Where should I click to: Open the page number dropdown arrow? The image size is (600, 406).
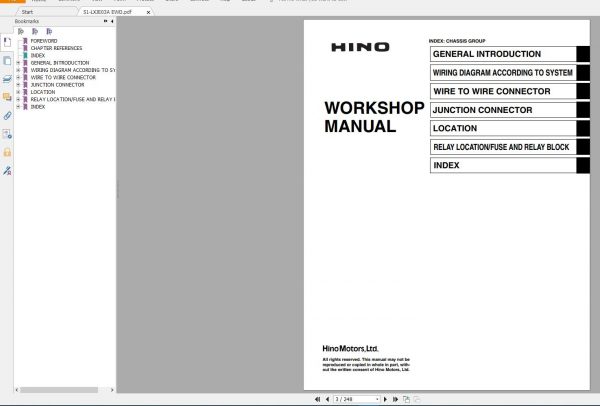tap(377, 399)
